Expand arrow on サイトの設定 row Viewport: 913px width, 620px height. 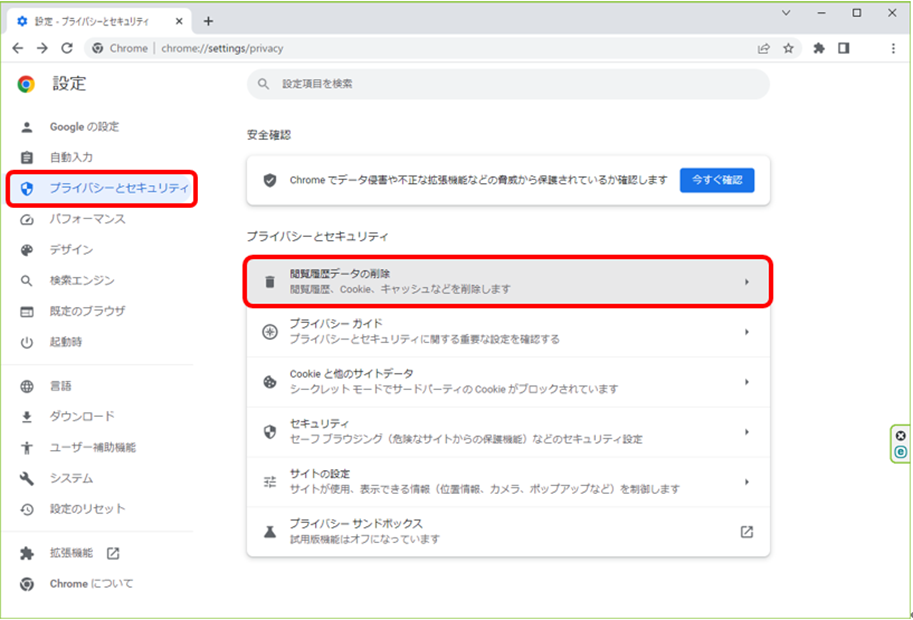(746, 482)
